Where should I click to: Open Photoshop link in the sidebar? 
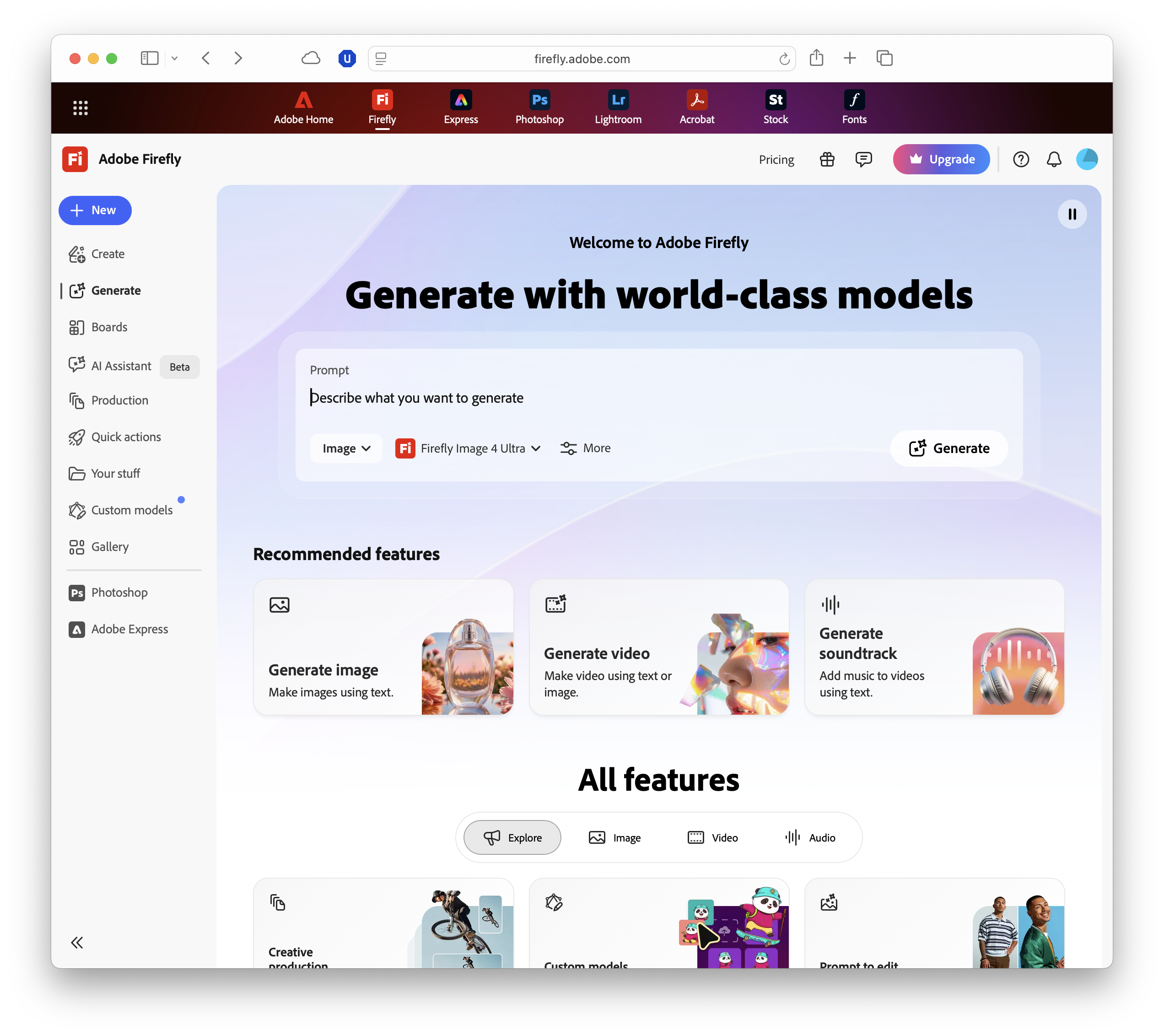click(108, 592)
